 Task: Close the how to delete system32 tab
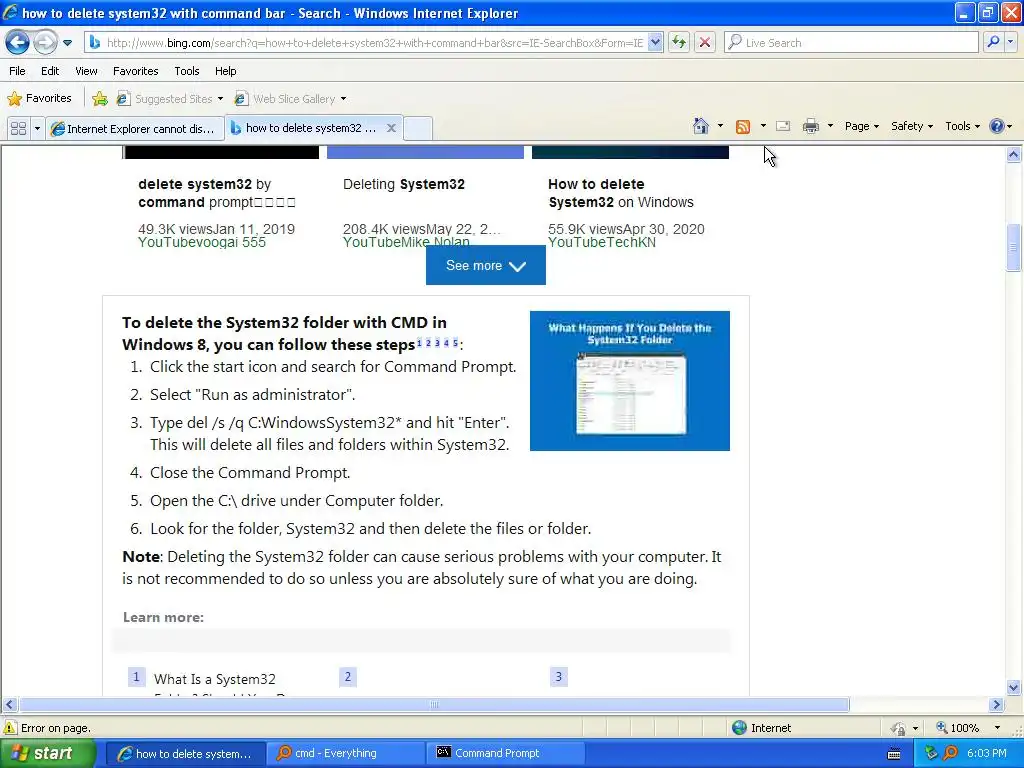(x=391, y=128)
